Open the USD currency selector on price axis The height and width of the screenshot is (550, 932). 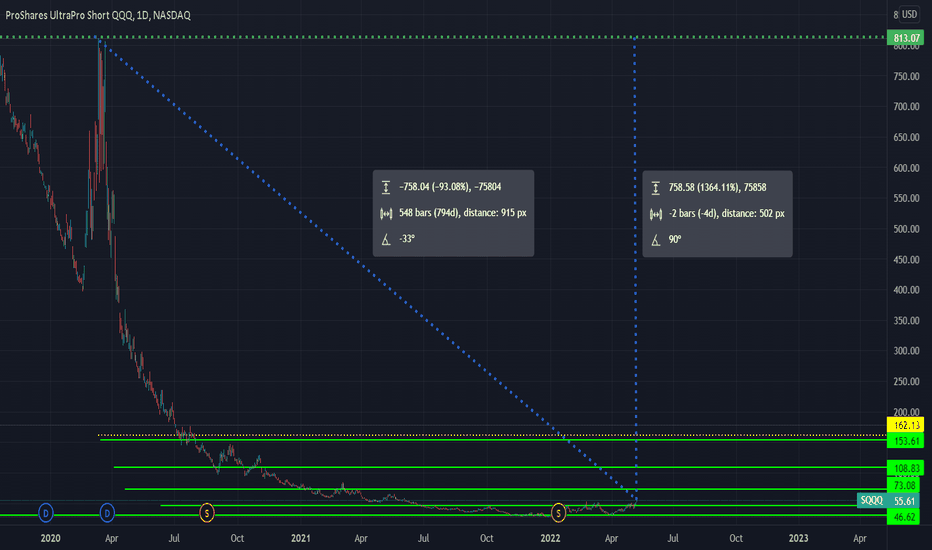point(909,14)
